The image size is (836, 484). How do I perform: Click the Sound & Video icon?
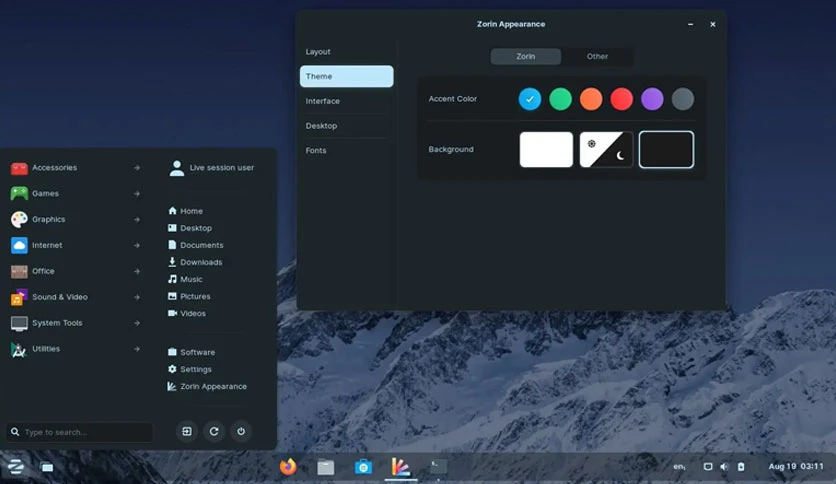tap(19, 297)
